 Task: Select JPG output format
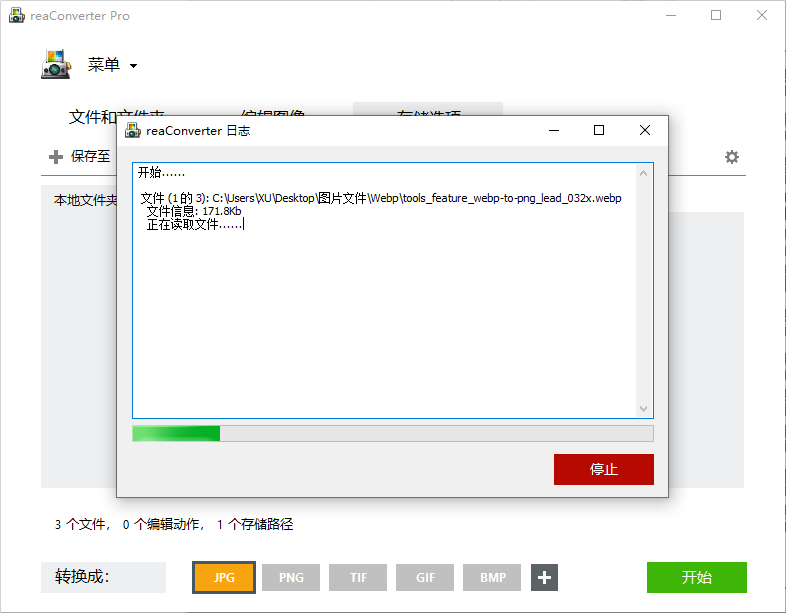224,577
